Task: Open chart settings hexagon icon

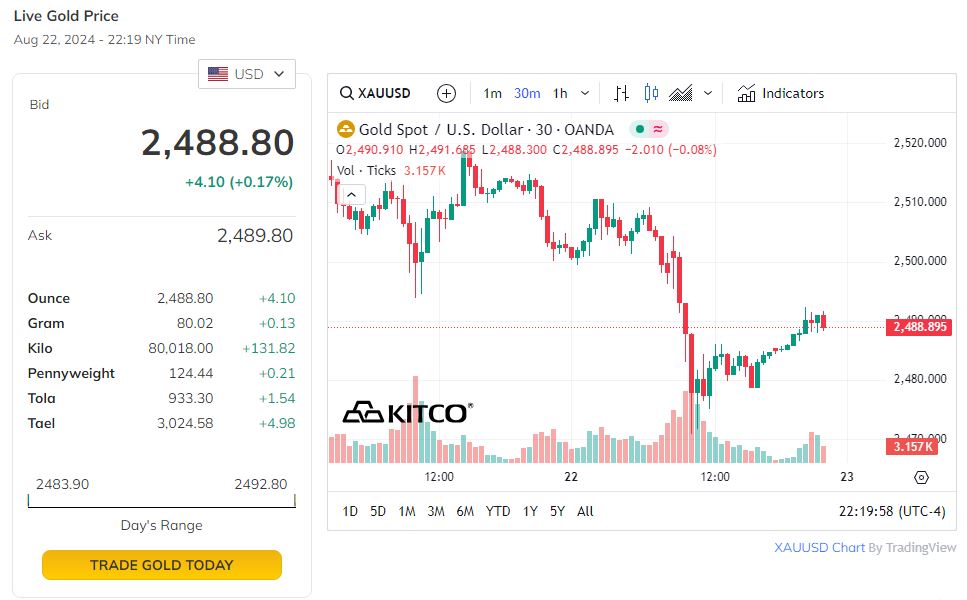Action: coord(921,477)
